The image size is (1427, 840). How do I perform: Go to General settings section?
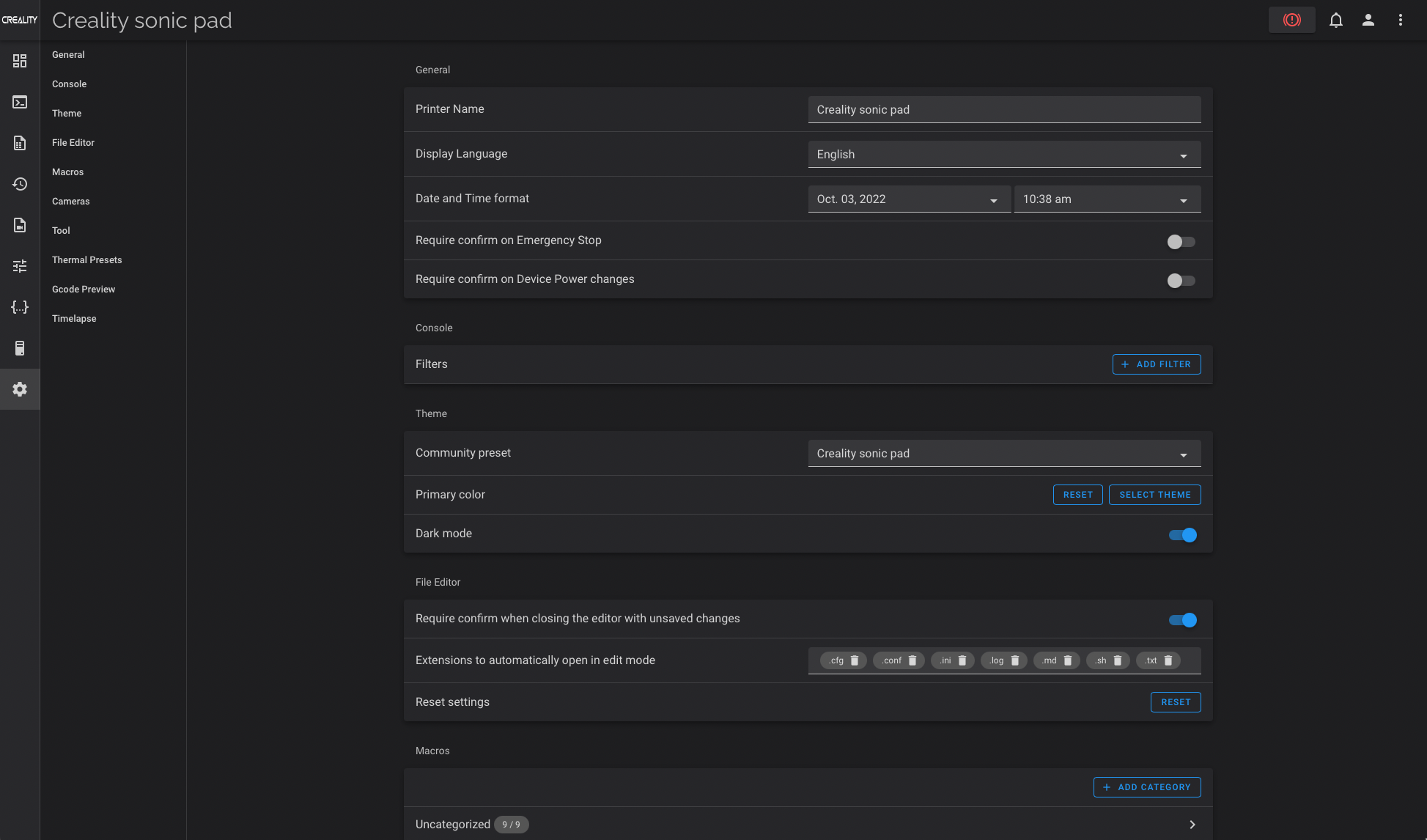coord(68,55)
